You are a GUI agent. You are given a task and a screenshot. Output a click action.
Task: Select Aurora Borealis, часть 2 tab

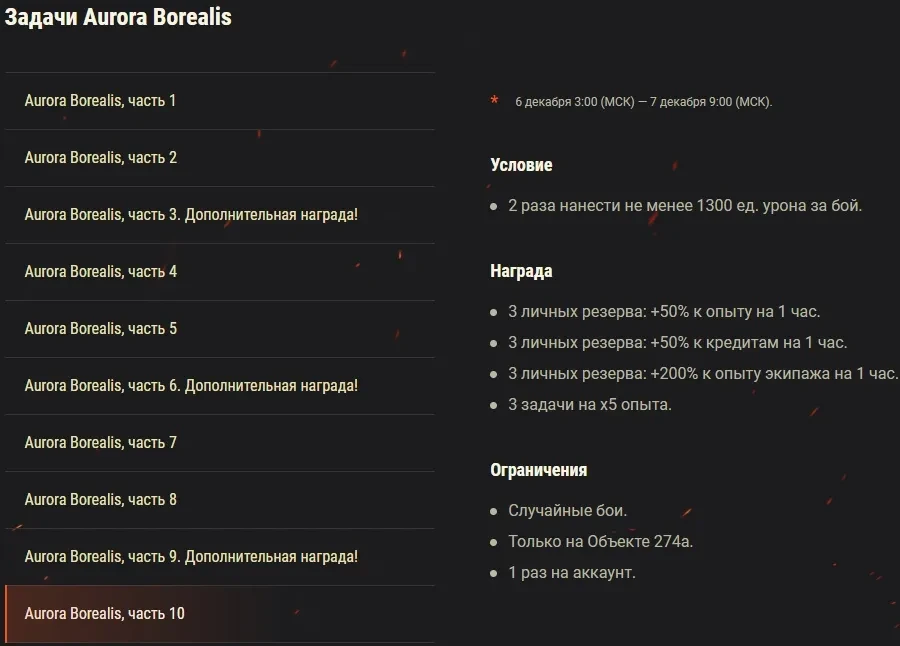pyautogui.click(x=101, y=158)
